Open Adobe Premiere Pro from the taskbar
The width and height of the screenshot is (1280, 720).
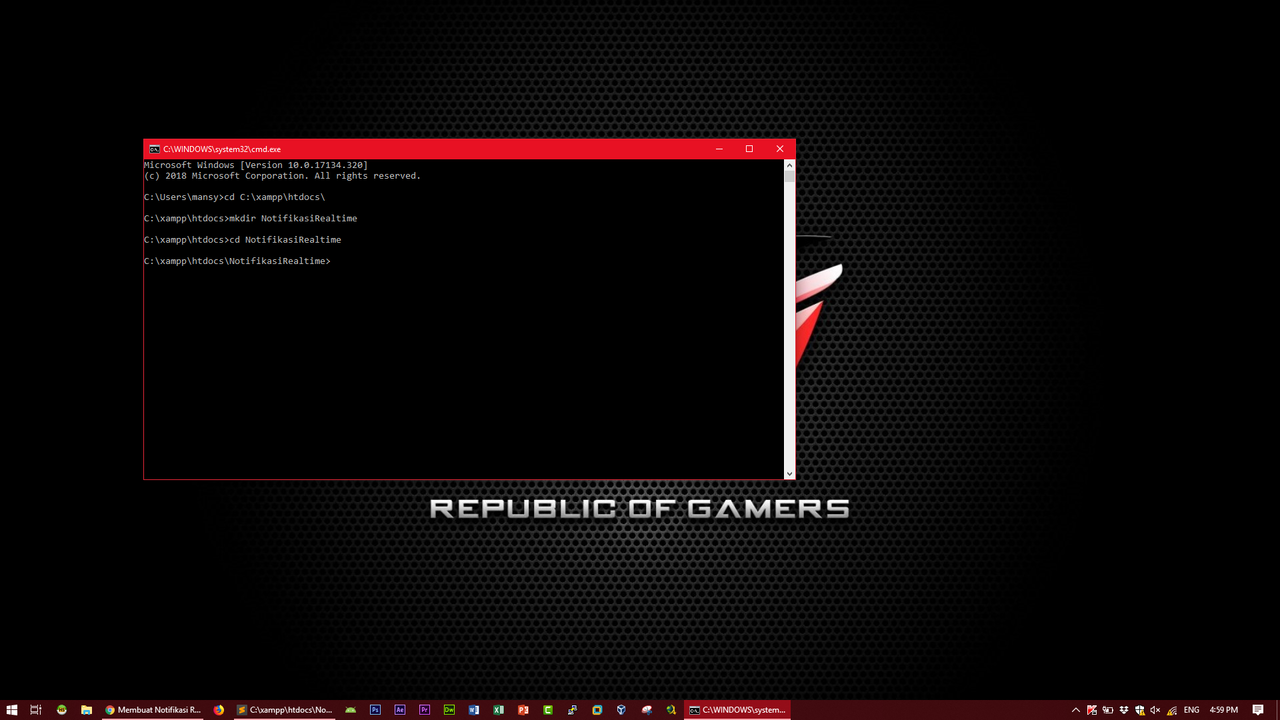tap(425, 710)
